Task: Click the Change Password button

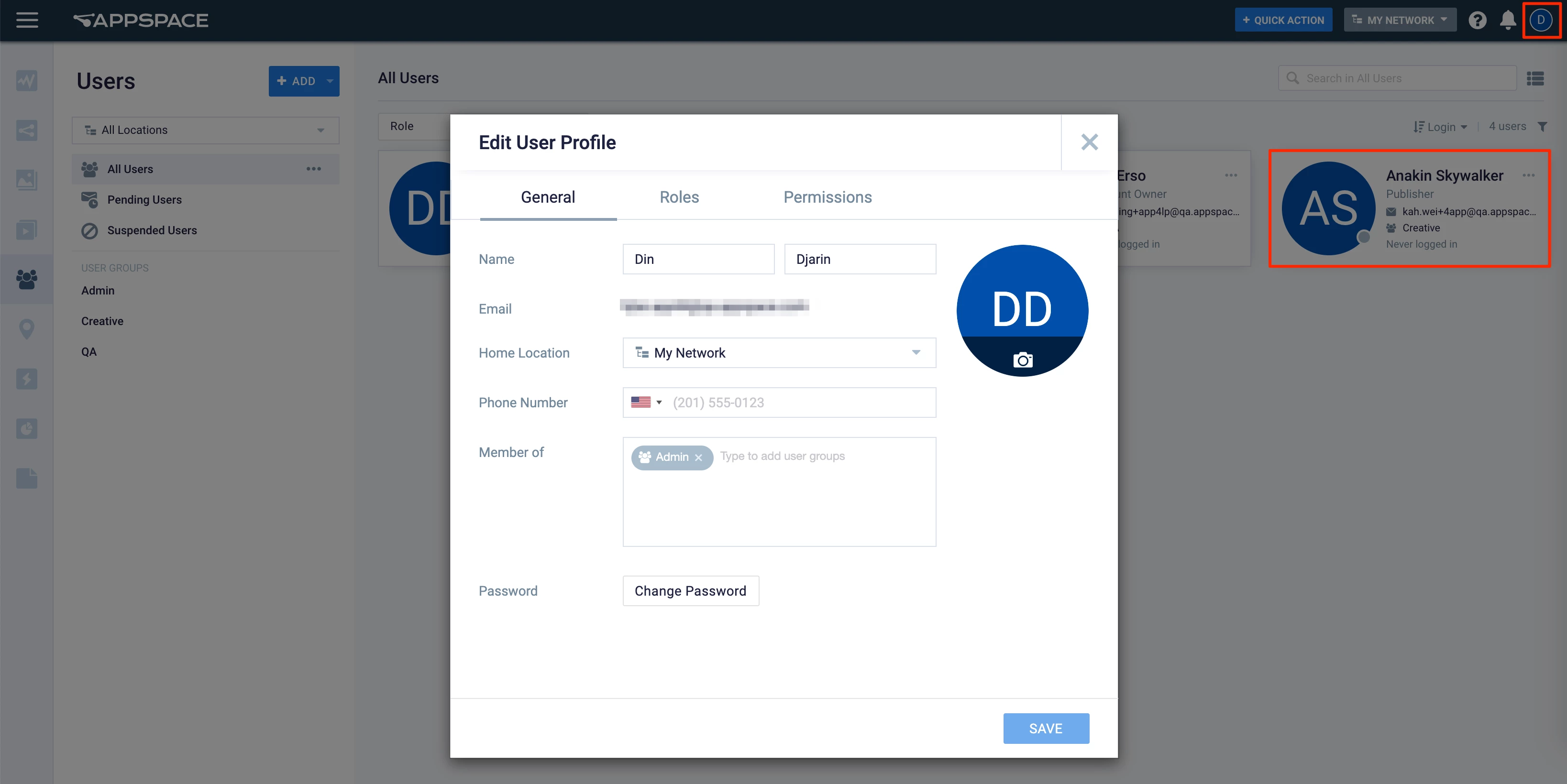Action: coord(690,591)
